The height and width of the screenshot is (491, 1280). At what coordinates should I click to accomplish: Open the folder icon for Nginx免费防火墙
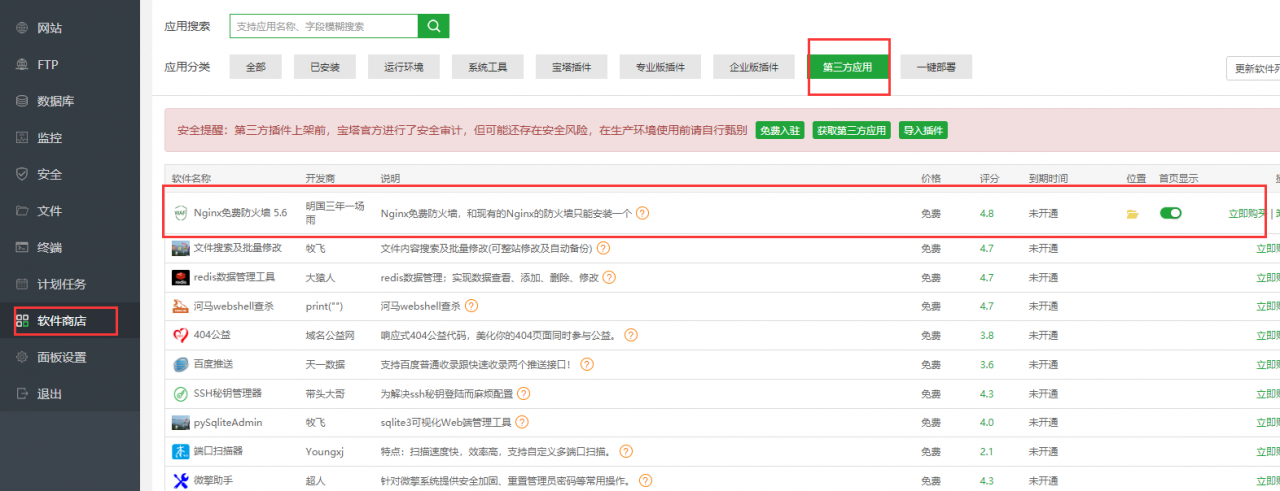[x=1133, y=213]
